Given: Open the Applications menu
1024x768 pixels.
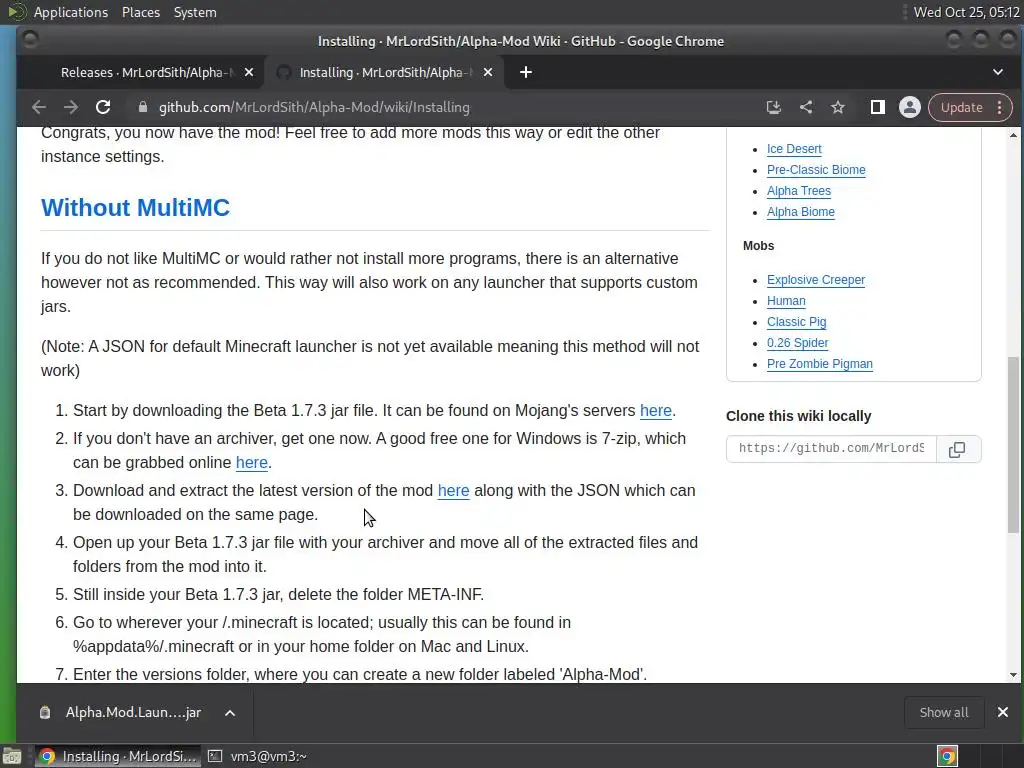Looking at the screenshot, I should pos(71,12).
